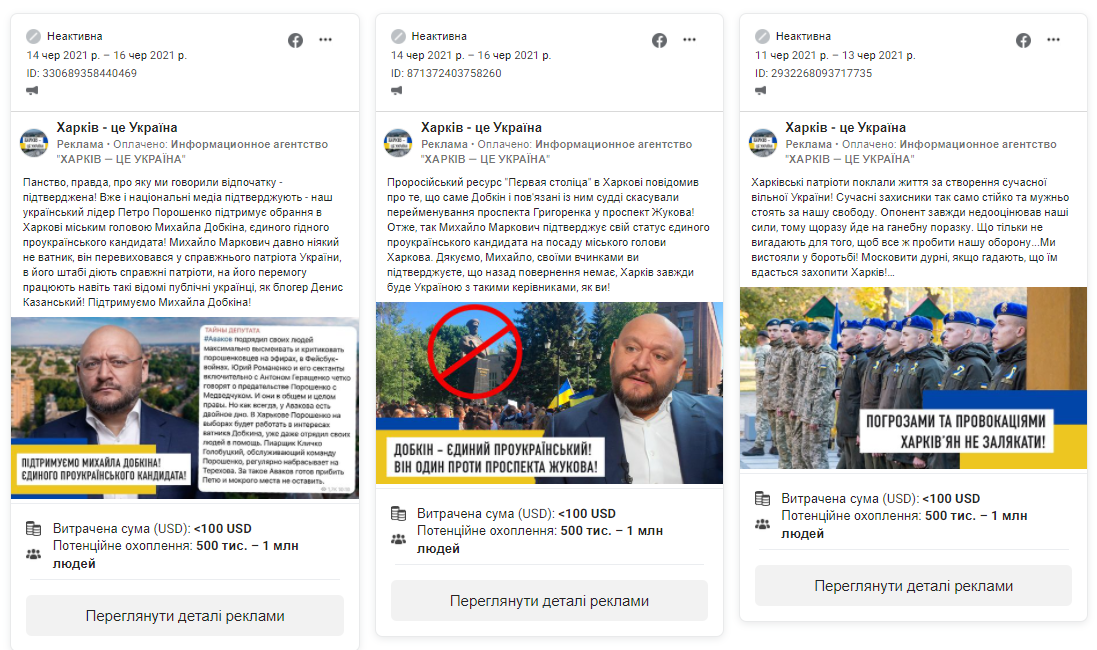Click spent amount icon on first ad

click(x=34, y=528)
